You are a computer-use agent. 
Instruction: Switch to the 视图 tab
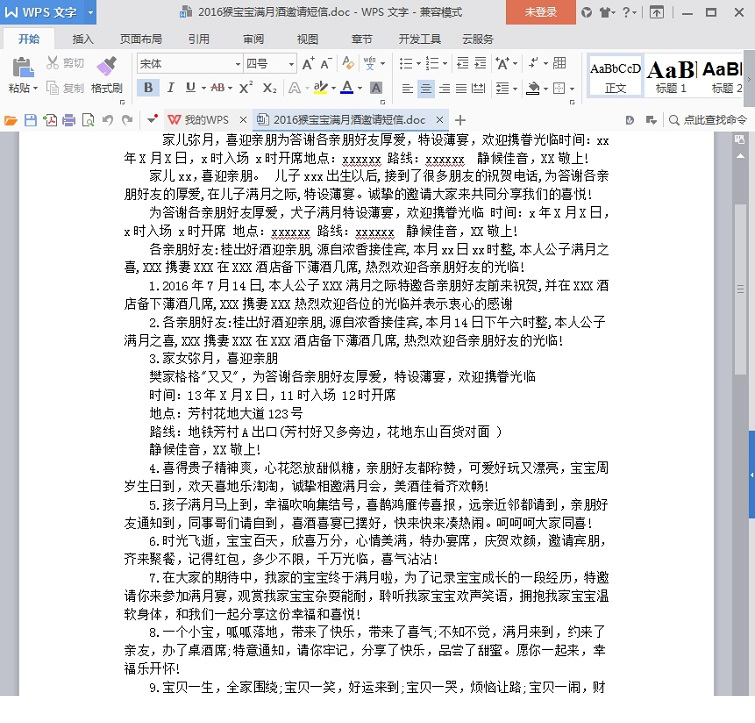[308, 39]
